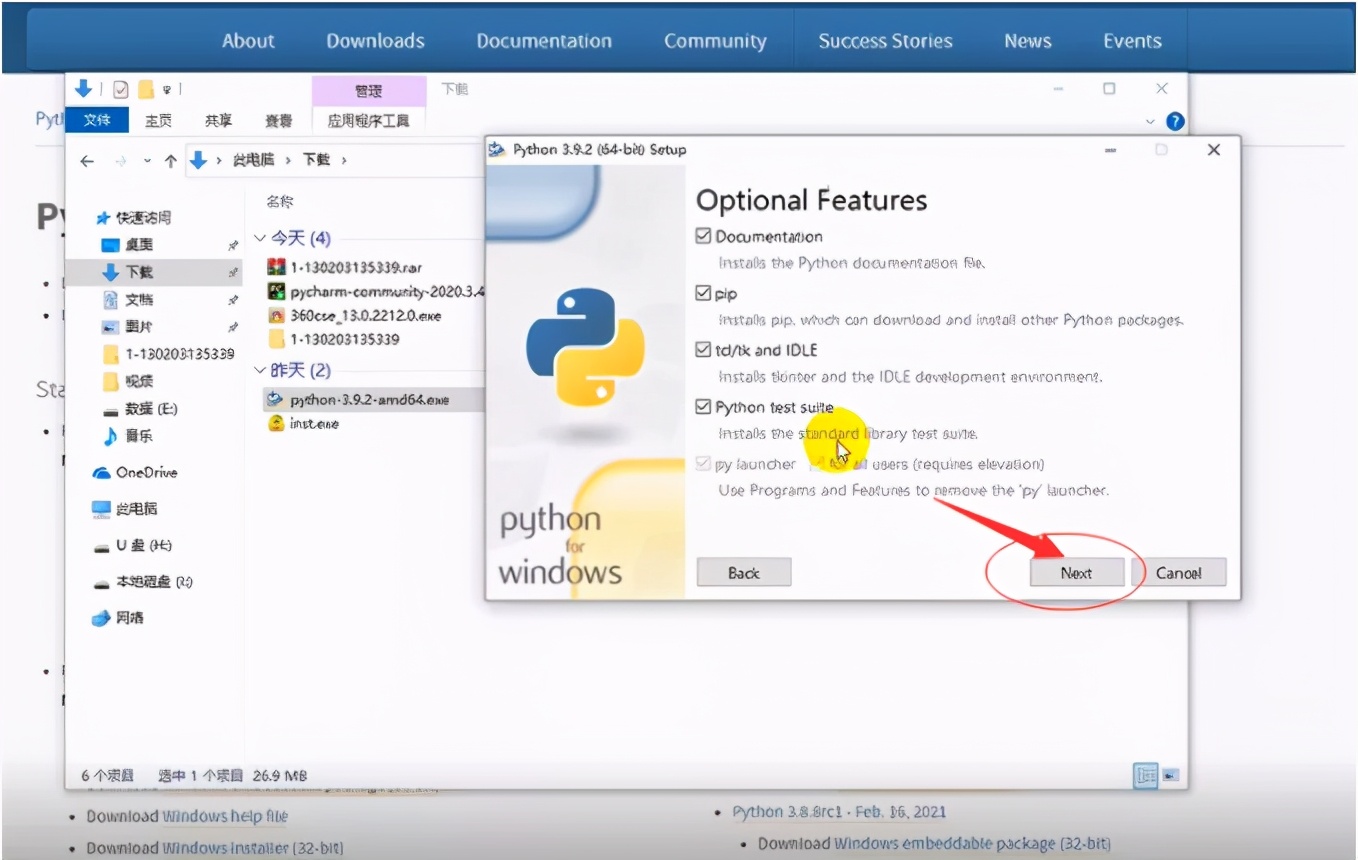Select the pycharm-community-2020.3.4 installer file
The image size is (1358, 860).
(375, 291)
